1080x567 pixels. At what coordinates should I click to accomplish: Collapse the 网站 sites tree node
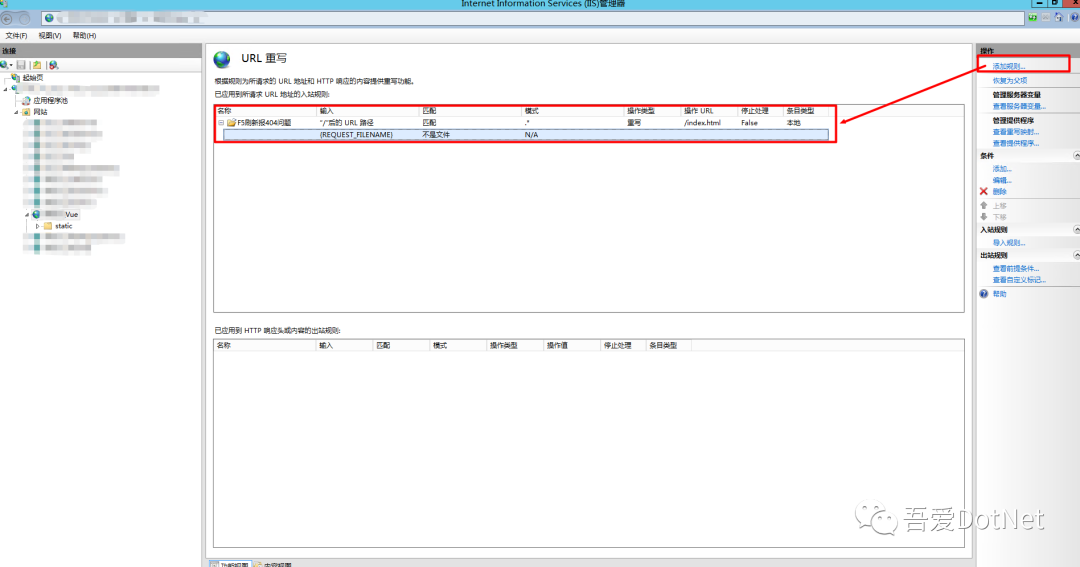pyautogui.click(x=16, y=112)
